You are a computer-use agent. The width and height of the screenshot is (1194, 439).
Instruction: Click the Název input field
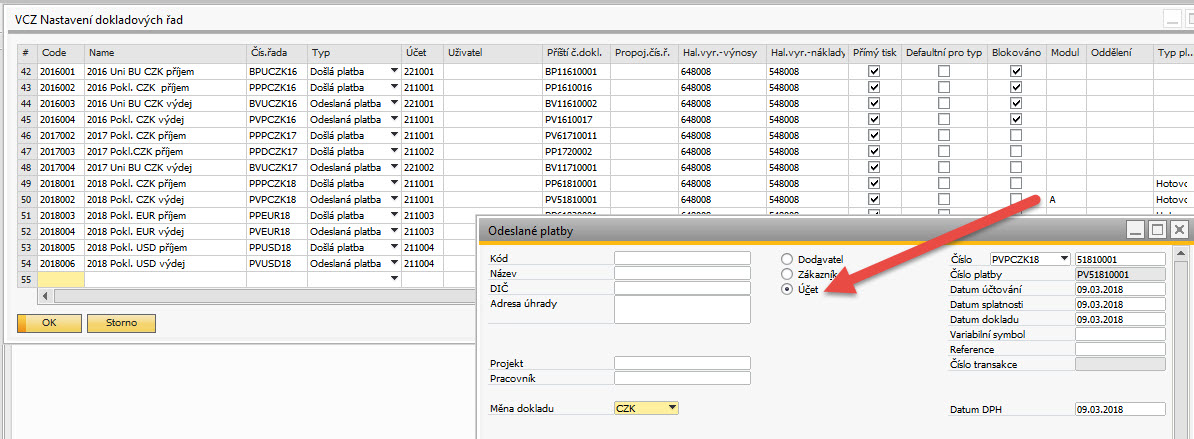pos(682,273)
